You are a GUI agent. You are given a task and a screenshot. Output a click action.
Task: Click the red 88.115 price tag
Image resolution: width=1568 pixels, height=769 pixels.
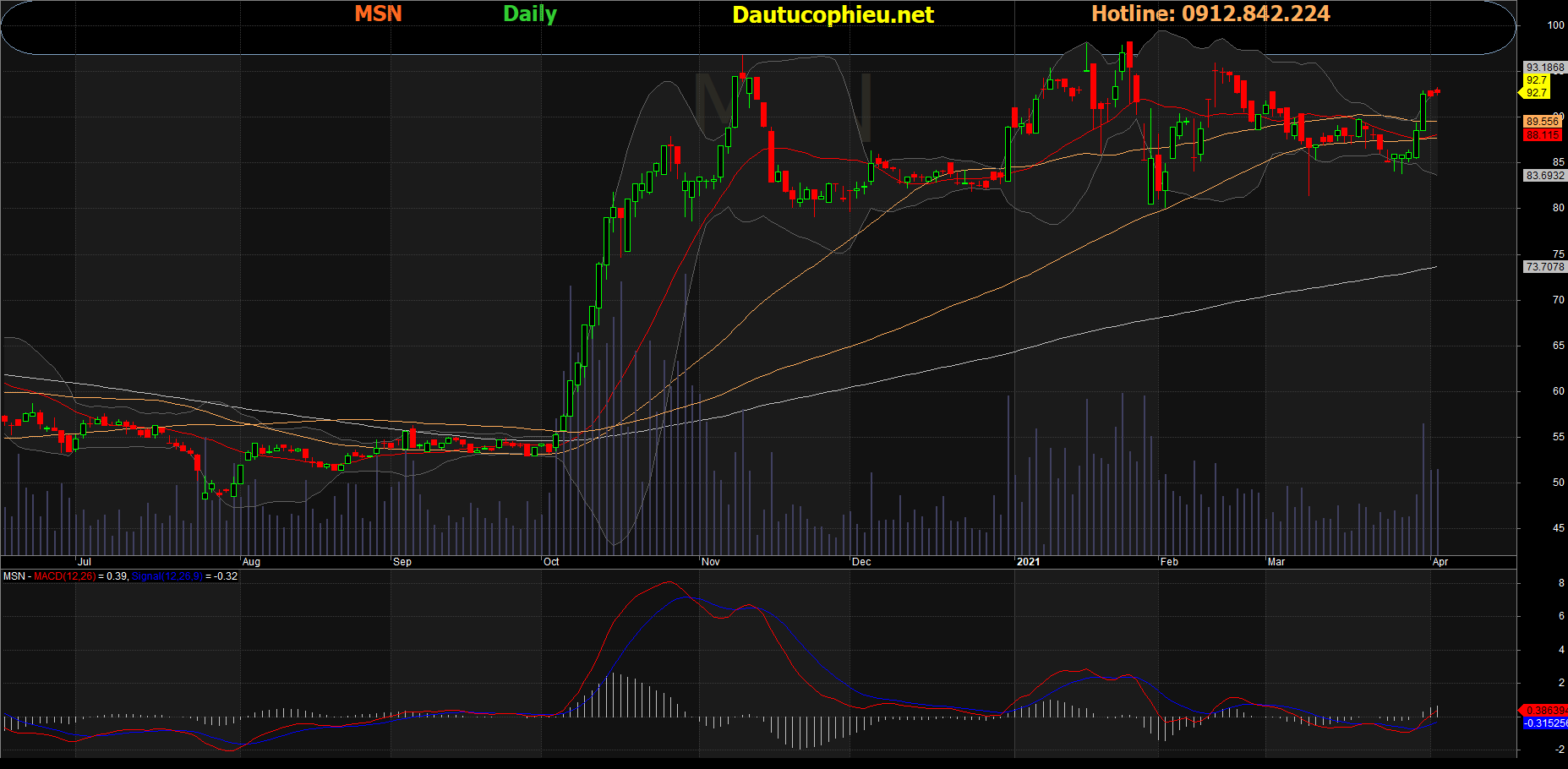[x=1543, y=135]
